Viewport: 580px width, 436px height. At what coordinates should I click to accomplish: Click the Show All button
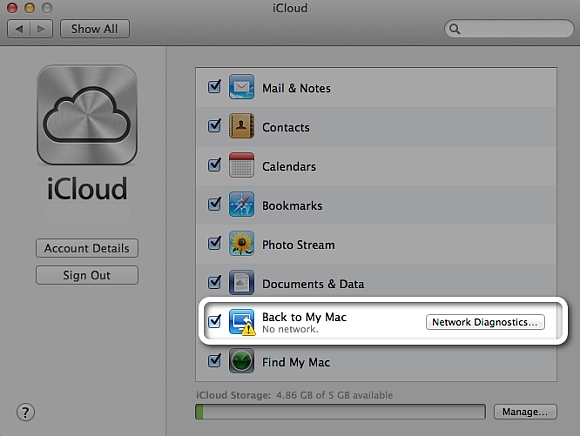click(x=95, y=29)
